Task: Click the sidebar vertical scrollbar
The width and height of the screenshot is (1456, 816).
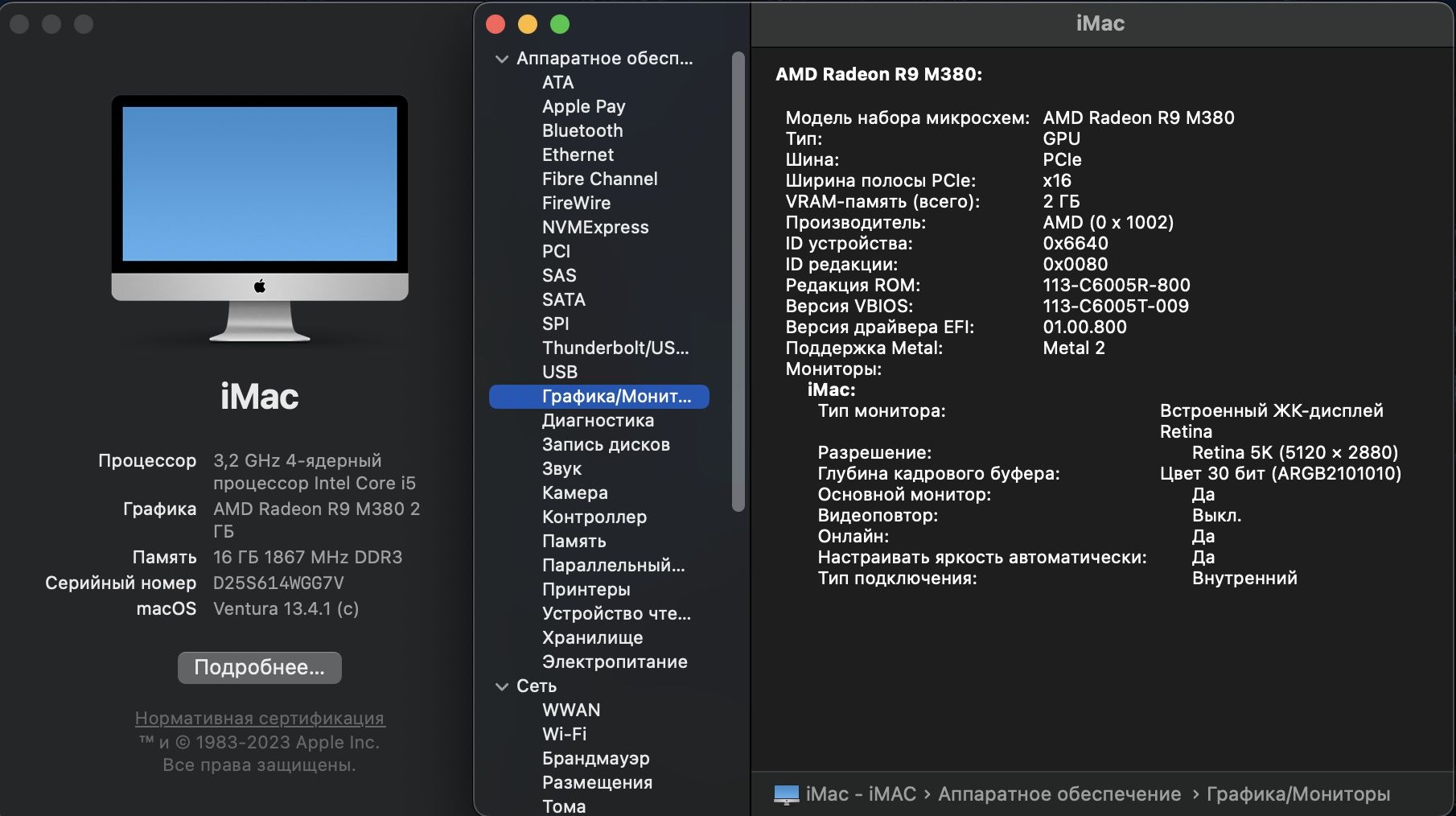Action: click(x=738, y=282)
